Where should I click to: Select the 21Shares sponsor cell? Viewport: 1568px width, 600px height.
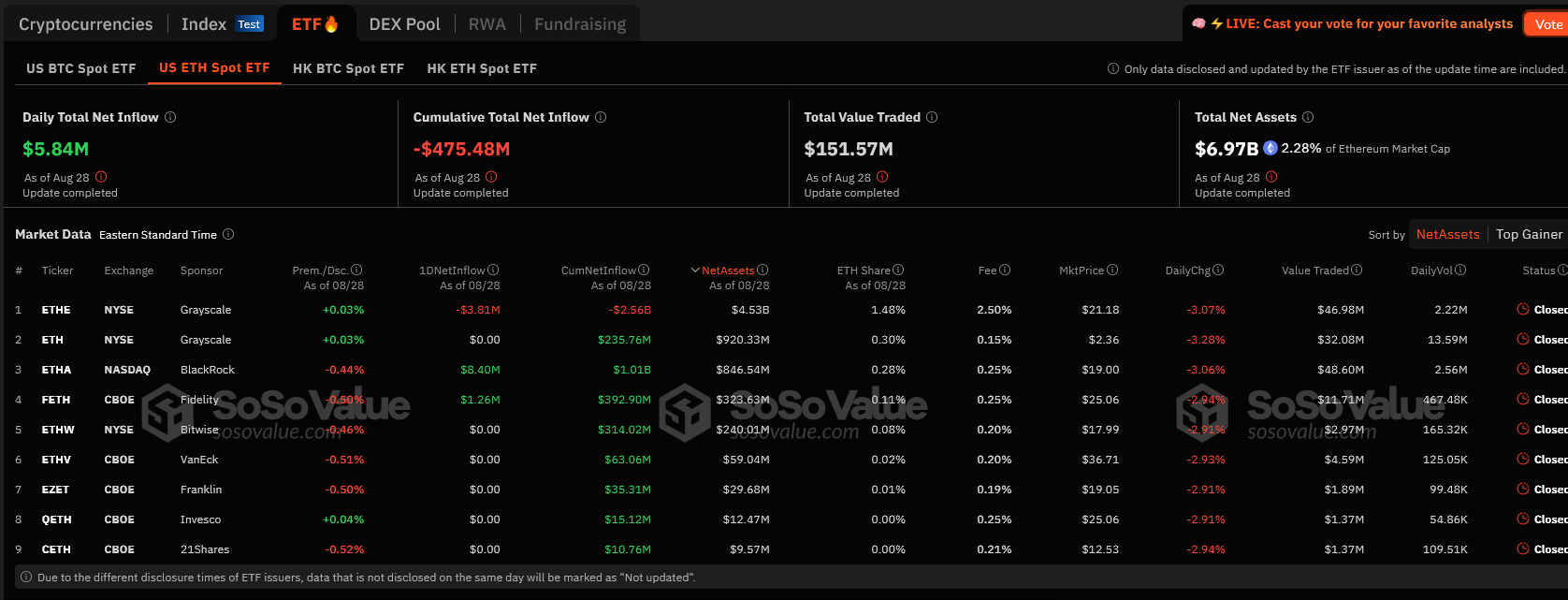205,549
